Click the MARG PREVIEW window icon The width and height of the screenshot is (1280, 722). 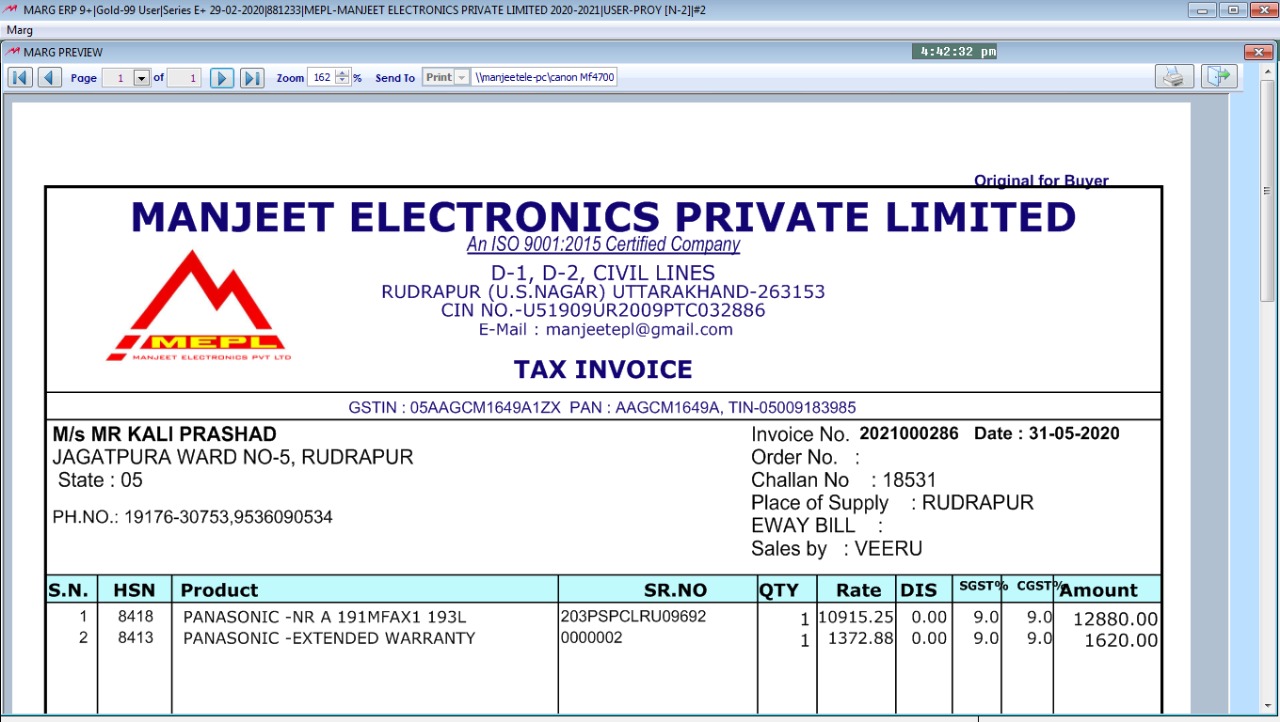pyautogui.click(x=12, y=51)
